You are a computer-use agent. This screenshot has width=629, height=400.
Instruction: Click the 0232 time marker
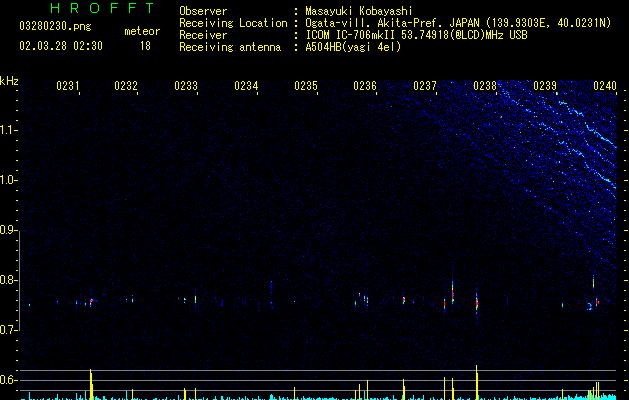(126, 86)
